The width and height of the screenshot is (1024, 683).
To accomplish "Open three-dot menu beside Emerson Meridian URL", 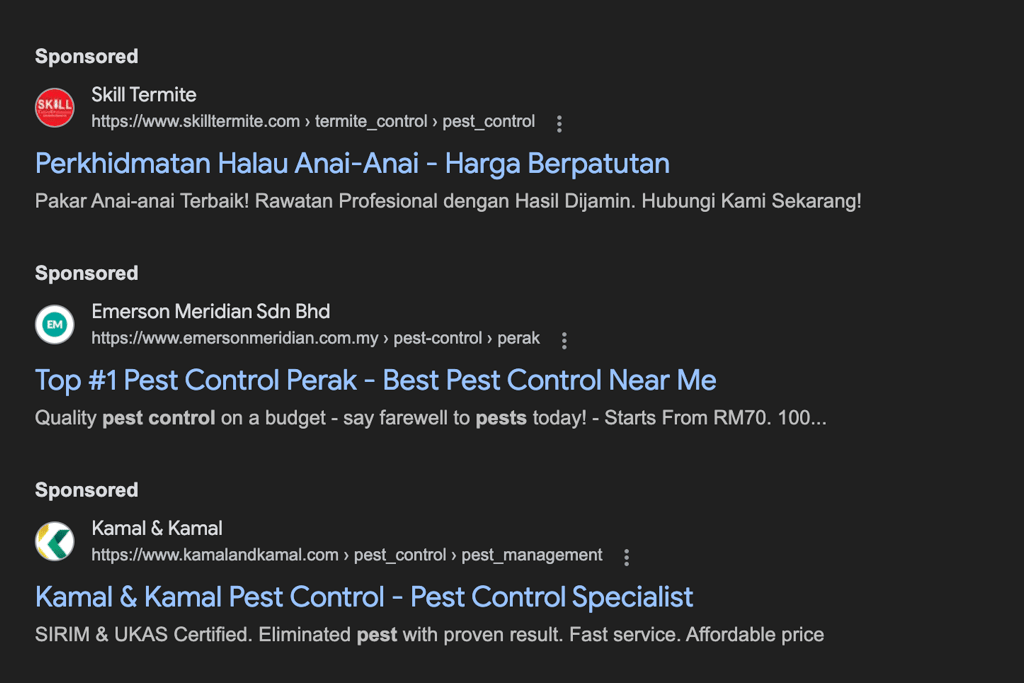I will (564, 340).
